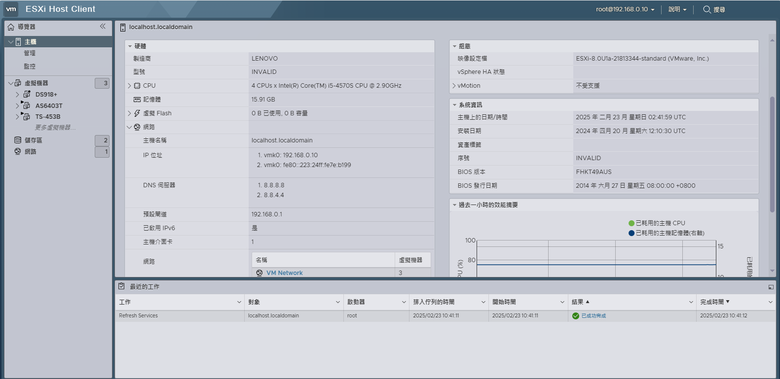
Task: Click the VMware vm logo icon
Action: [x=11, y=9]
